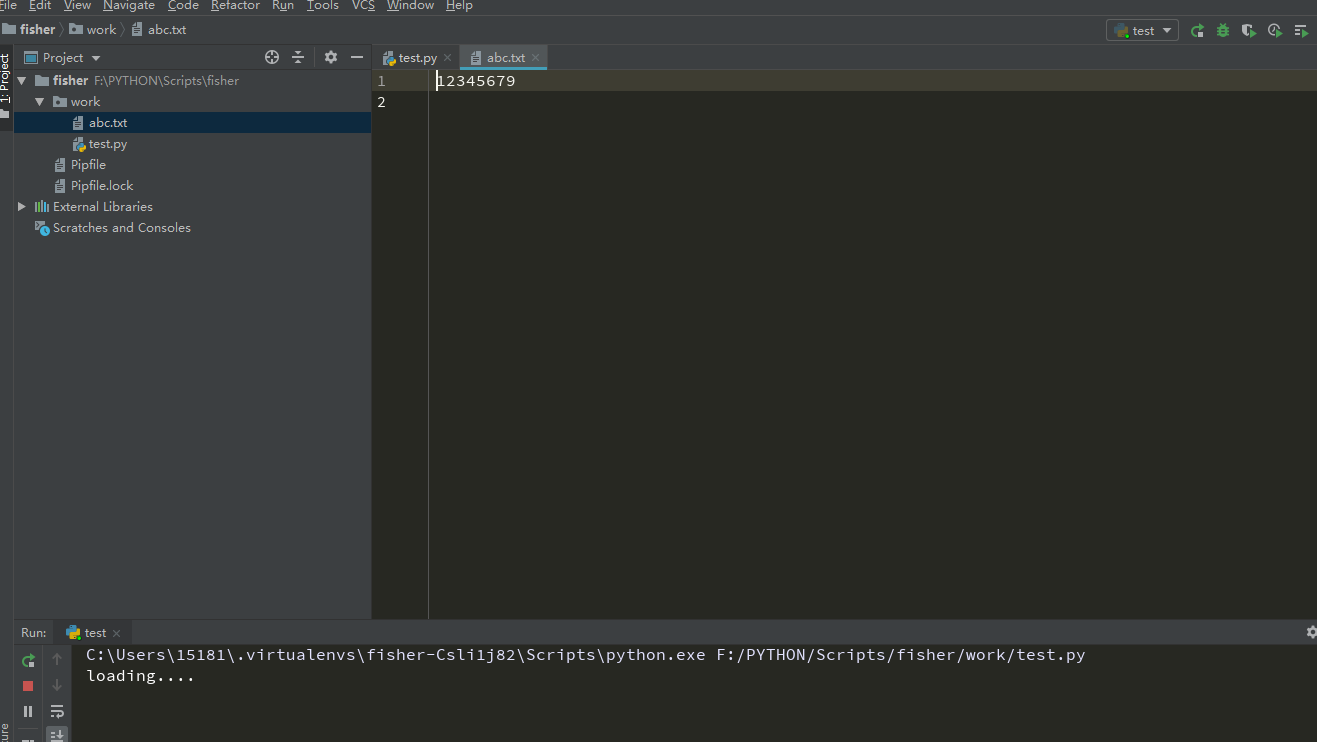
Task: Open the VCS menu
Action: point(362,6)
